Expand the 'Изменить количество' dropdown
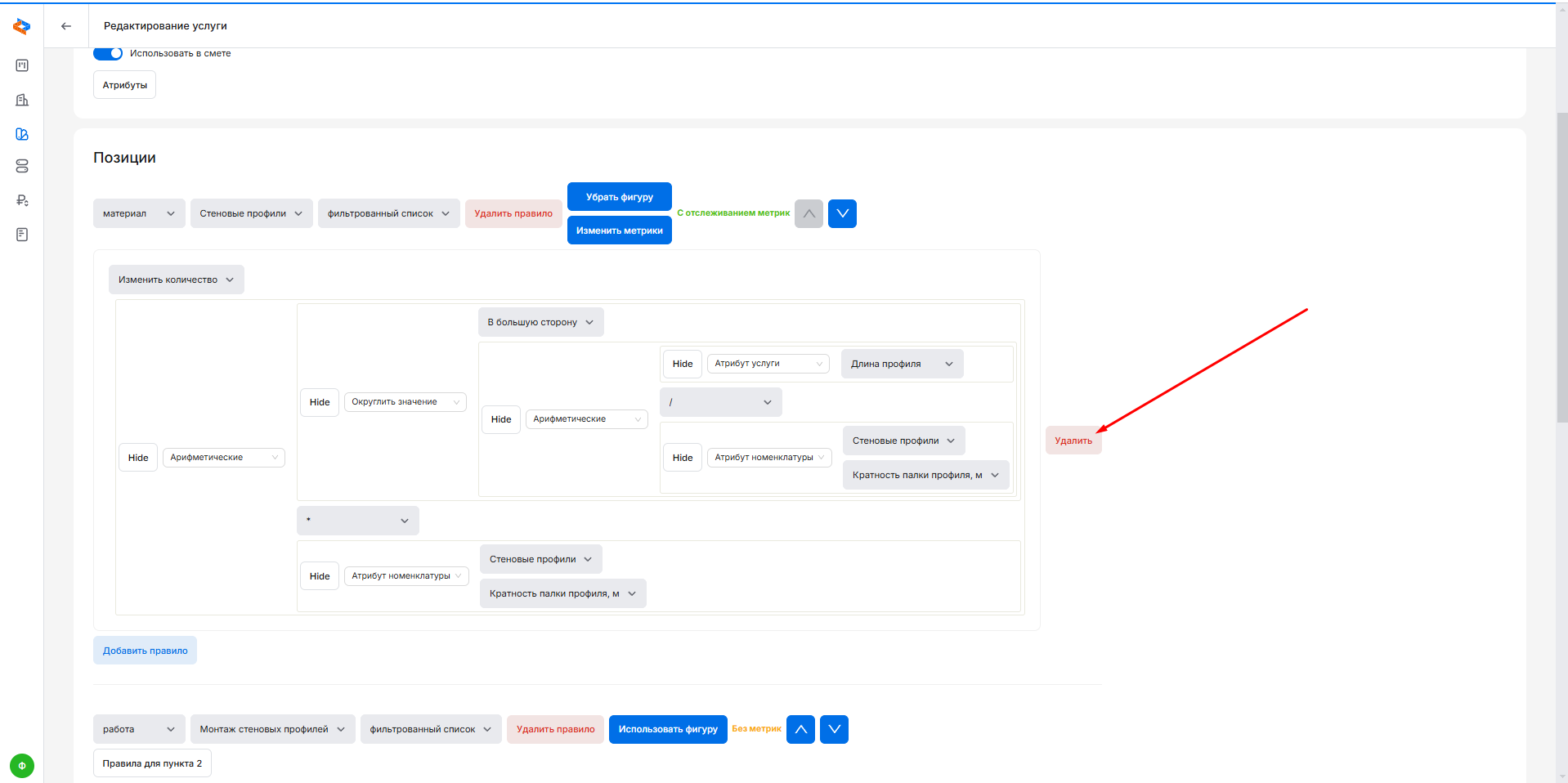This screenshot has height=783, width=1568. point(176,280)
